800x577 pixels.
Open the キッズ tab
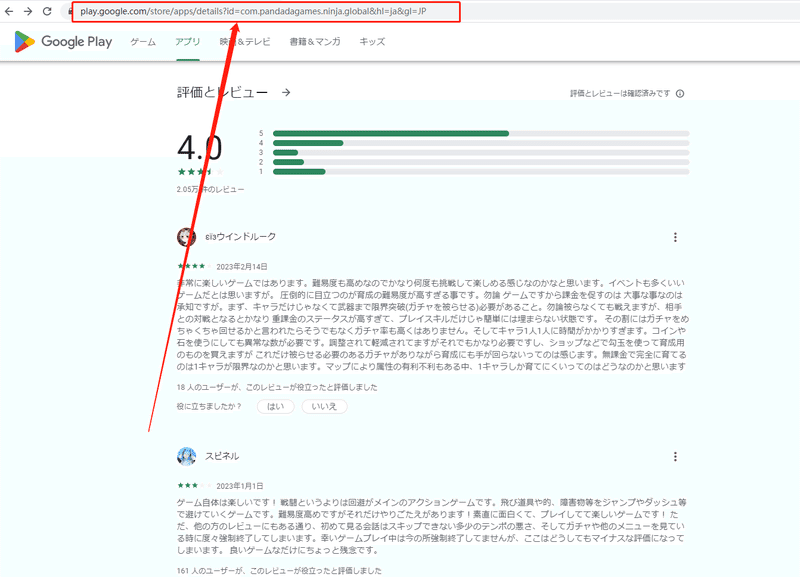click(x=372, y=42)
